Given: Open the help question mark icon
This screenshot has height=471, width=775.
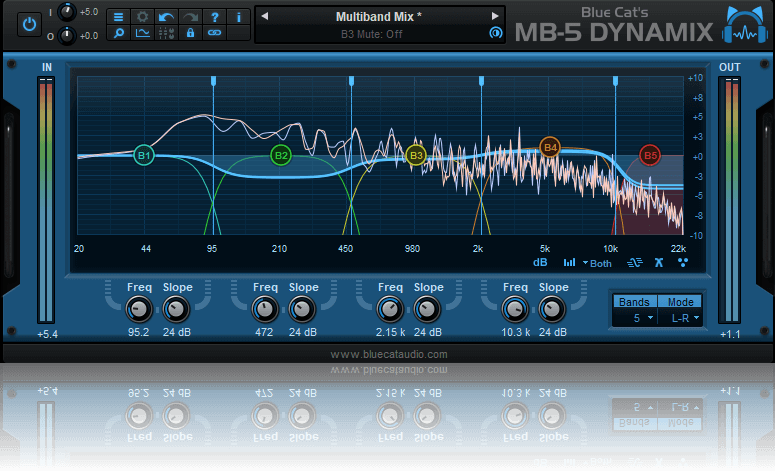Looking at the screenshot, I should coord(214,17).
